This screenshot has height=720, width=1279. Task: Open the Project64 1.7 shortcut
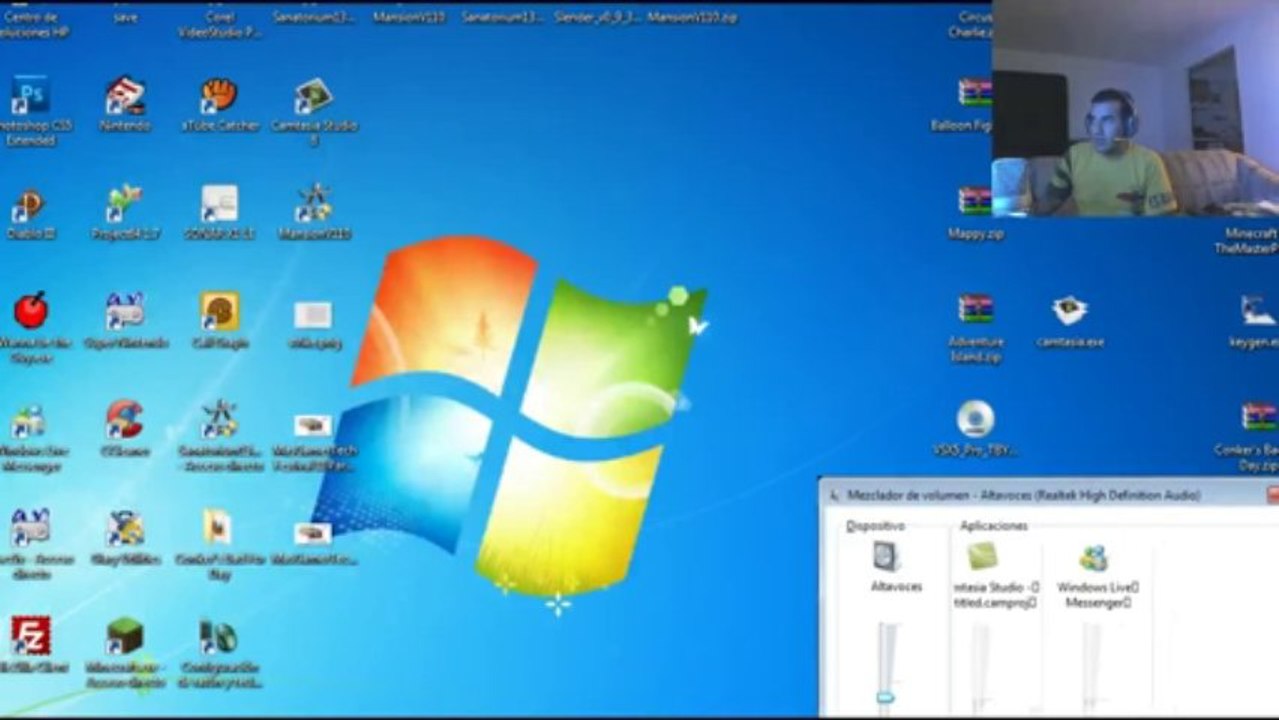pyautogui.click(x=125, y=204)
